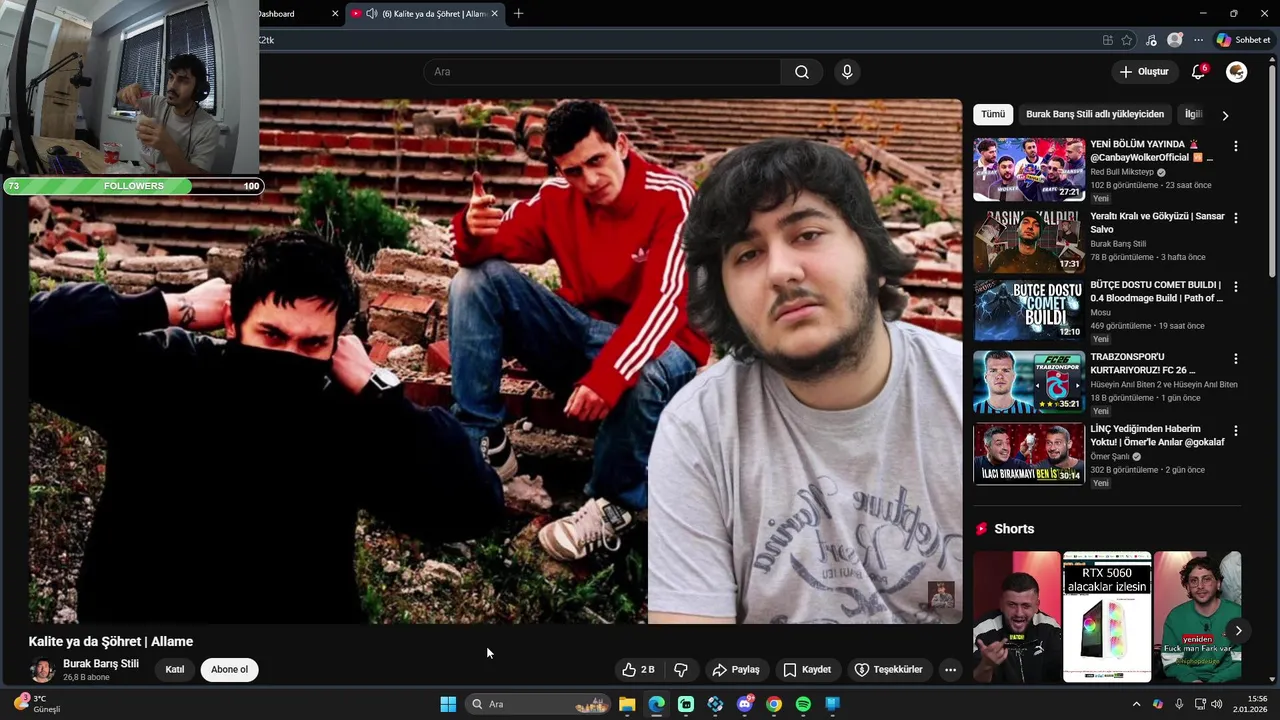Image resolution: width=1280 pixels, height=720 pixels.
Task: Click the Teşekkürler thanks button
Action: pos(889,670)
